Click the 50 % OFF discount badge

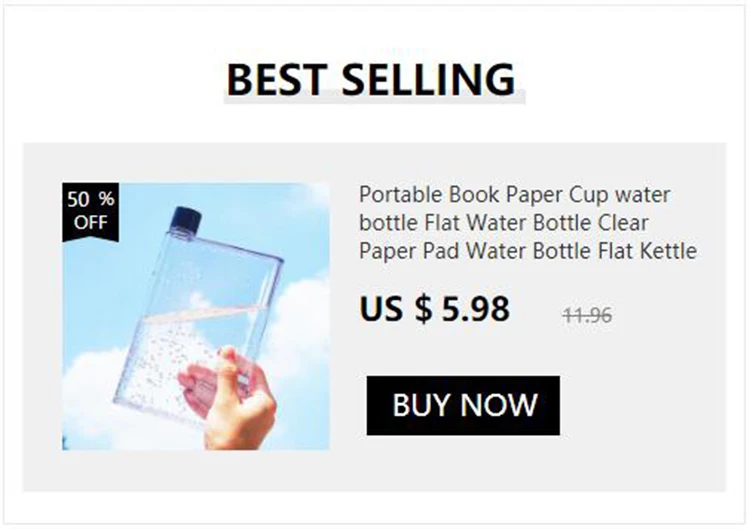[90, 211]
